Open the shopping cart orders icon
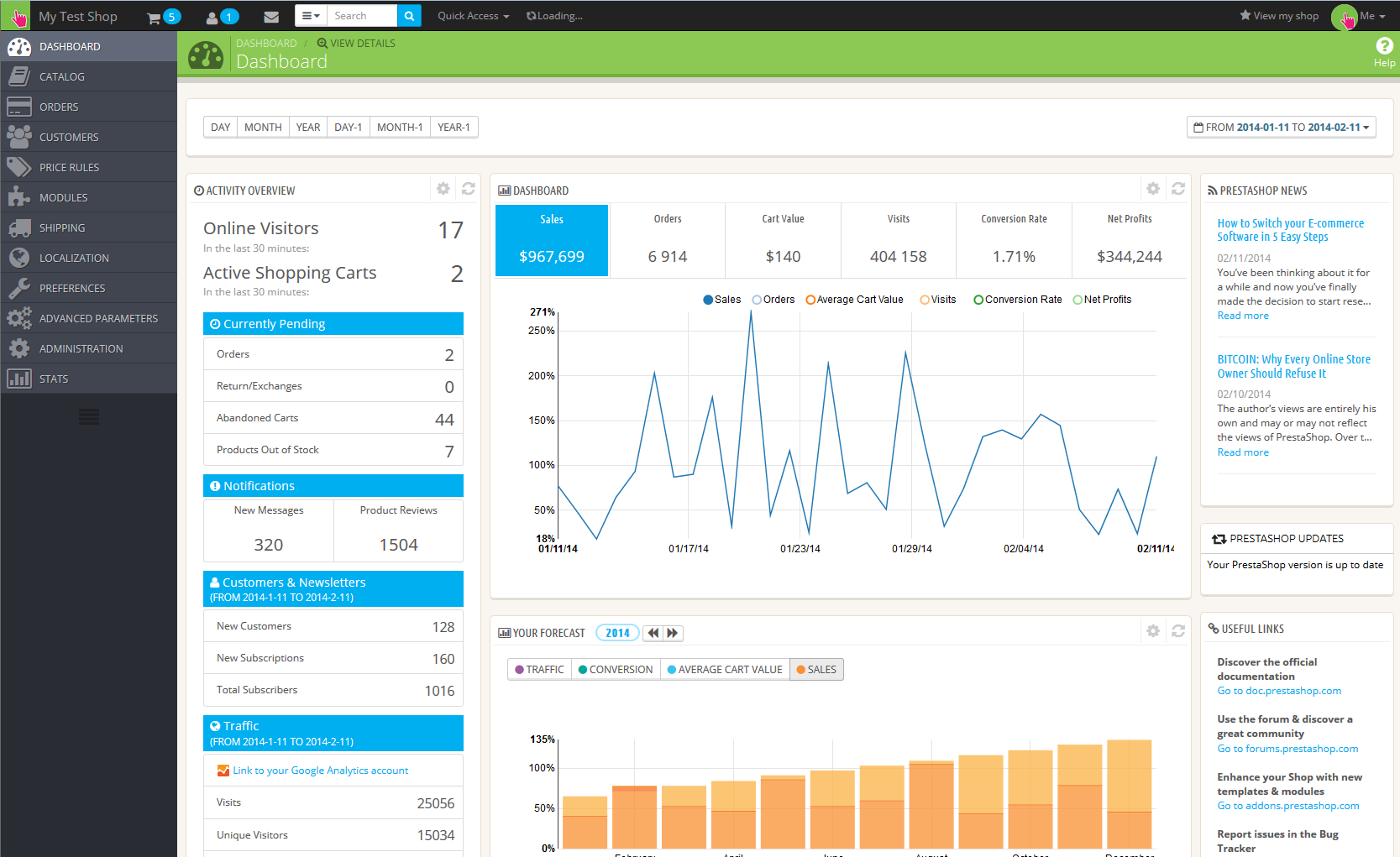Screen dimensions: 1400x857 (155, 17)
